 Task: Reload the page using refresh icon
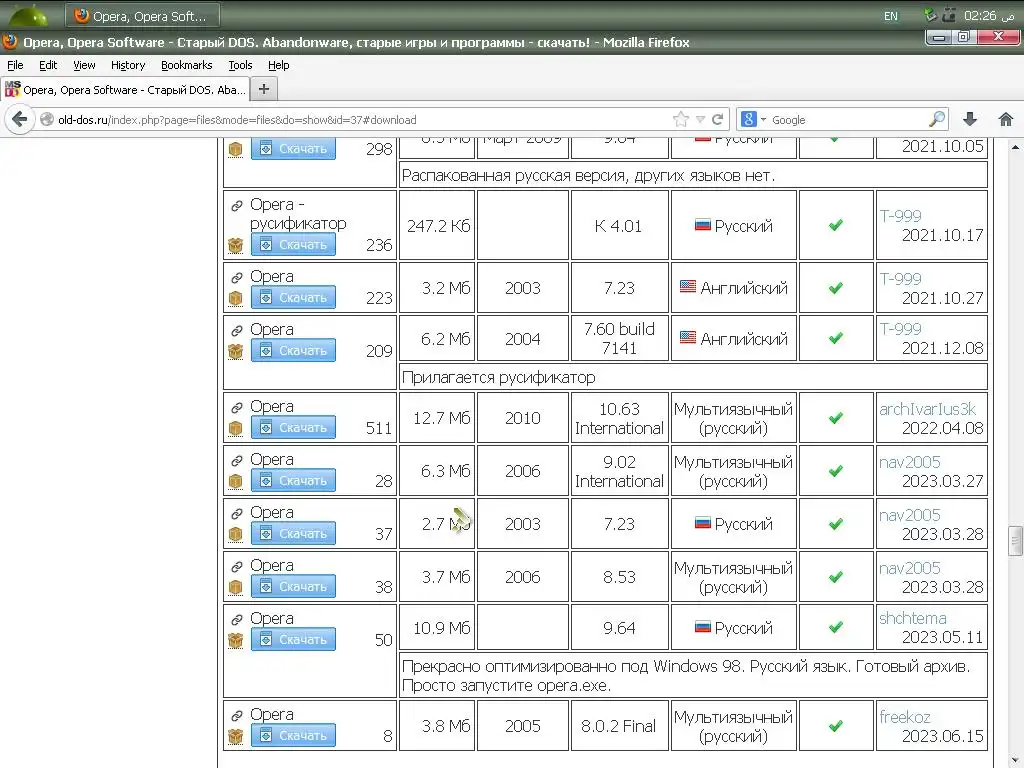(x=717, y=120)
